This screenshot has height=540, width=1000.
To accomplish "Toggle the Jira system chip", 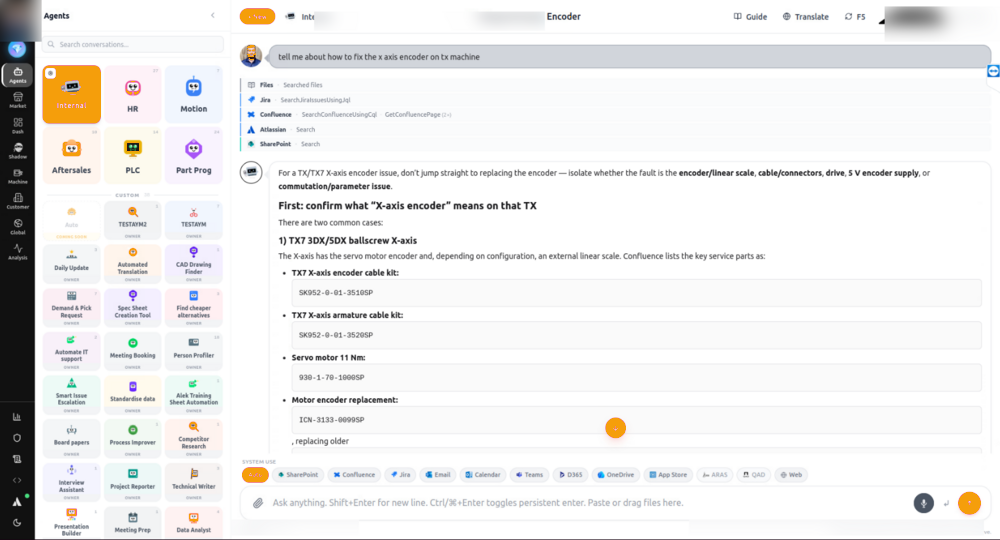I will (x=401, y=475).
